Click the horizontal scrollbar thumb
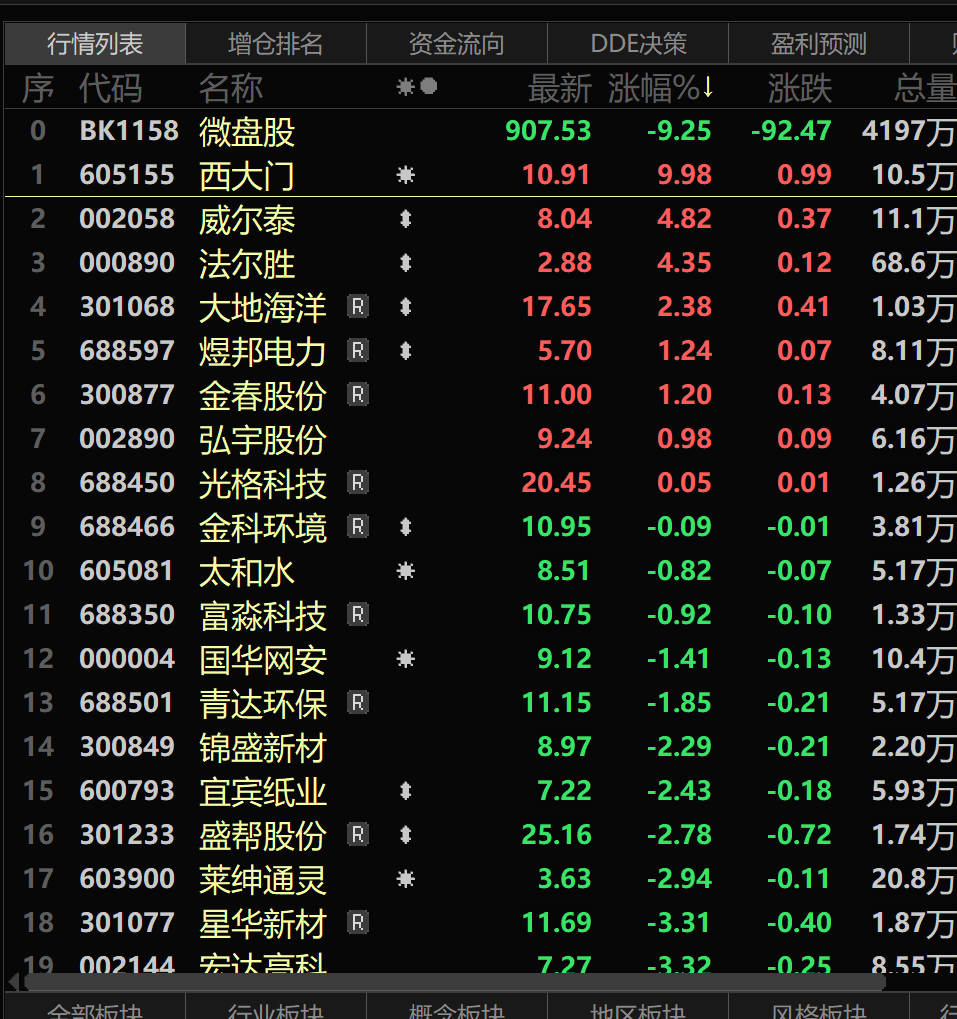957x1019 pixels. [455, 981]
